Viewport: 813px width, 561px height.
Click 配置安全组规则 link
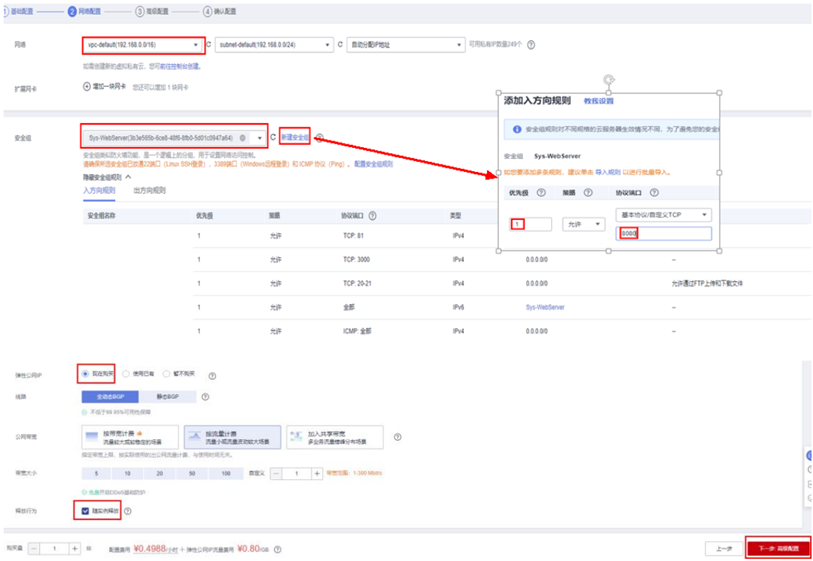373,164
